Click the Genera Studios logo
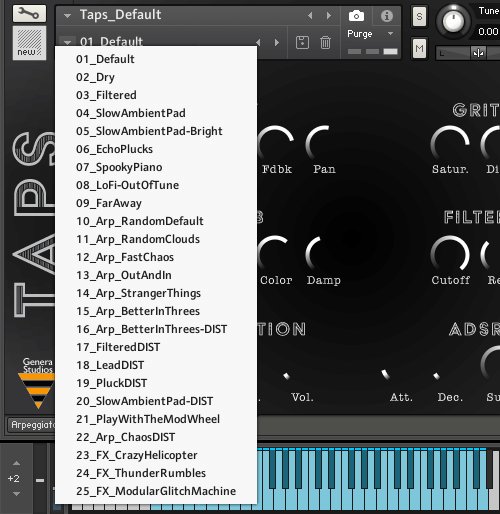 point(37,383)
